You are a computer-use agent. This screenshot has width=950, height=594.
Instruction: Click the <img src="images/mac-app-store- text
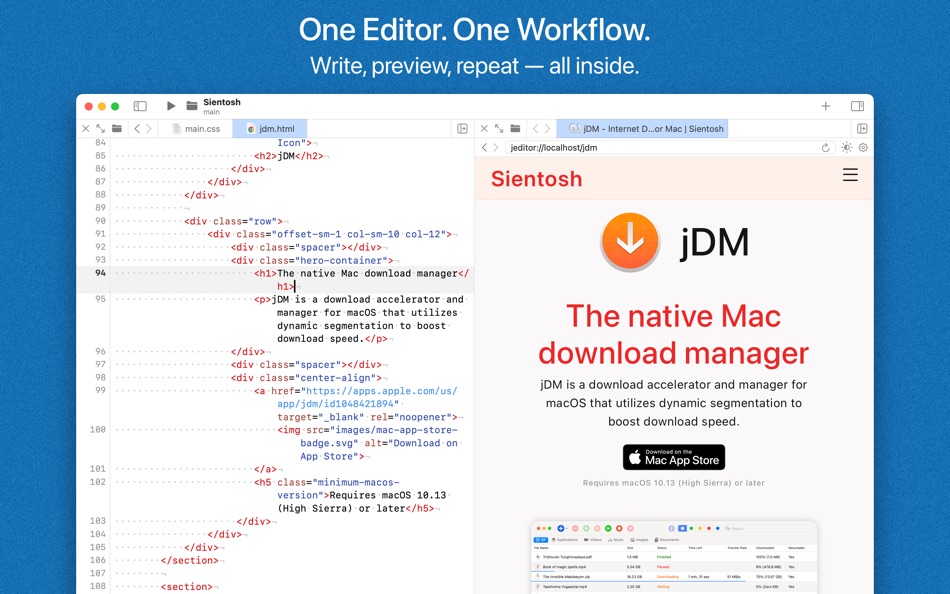(x=368, y=430)
